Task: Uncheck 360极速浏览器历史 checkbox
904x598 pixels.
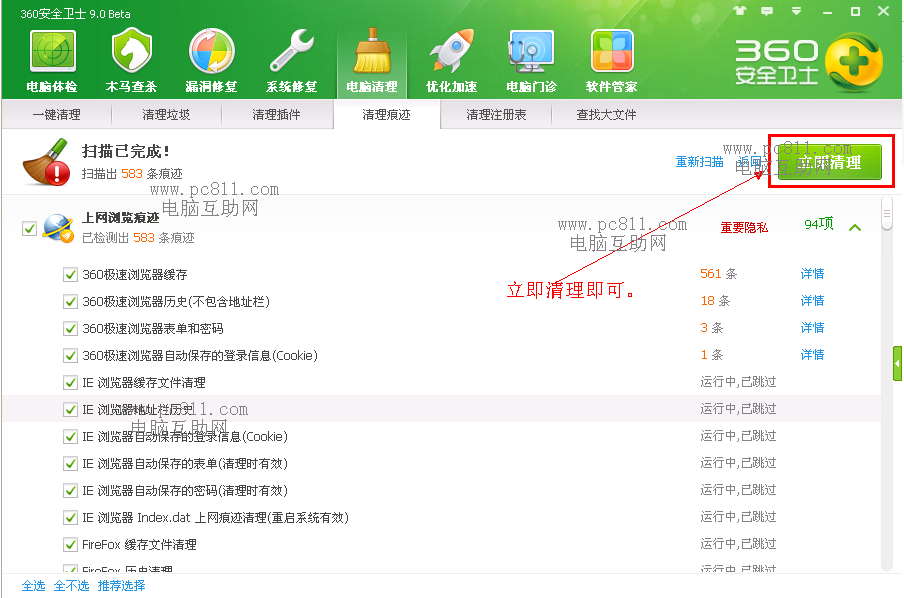Action: point(70,302)
